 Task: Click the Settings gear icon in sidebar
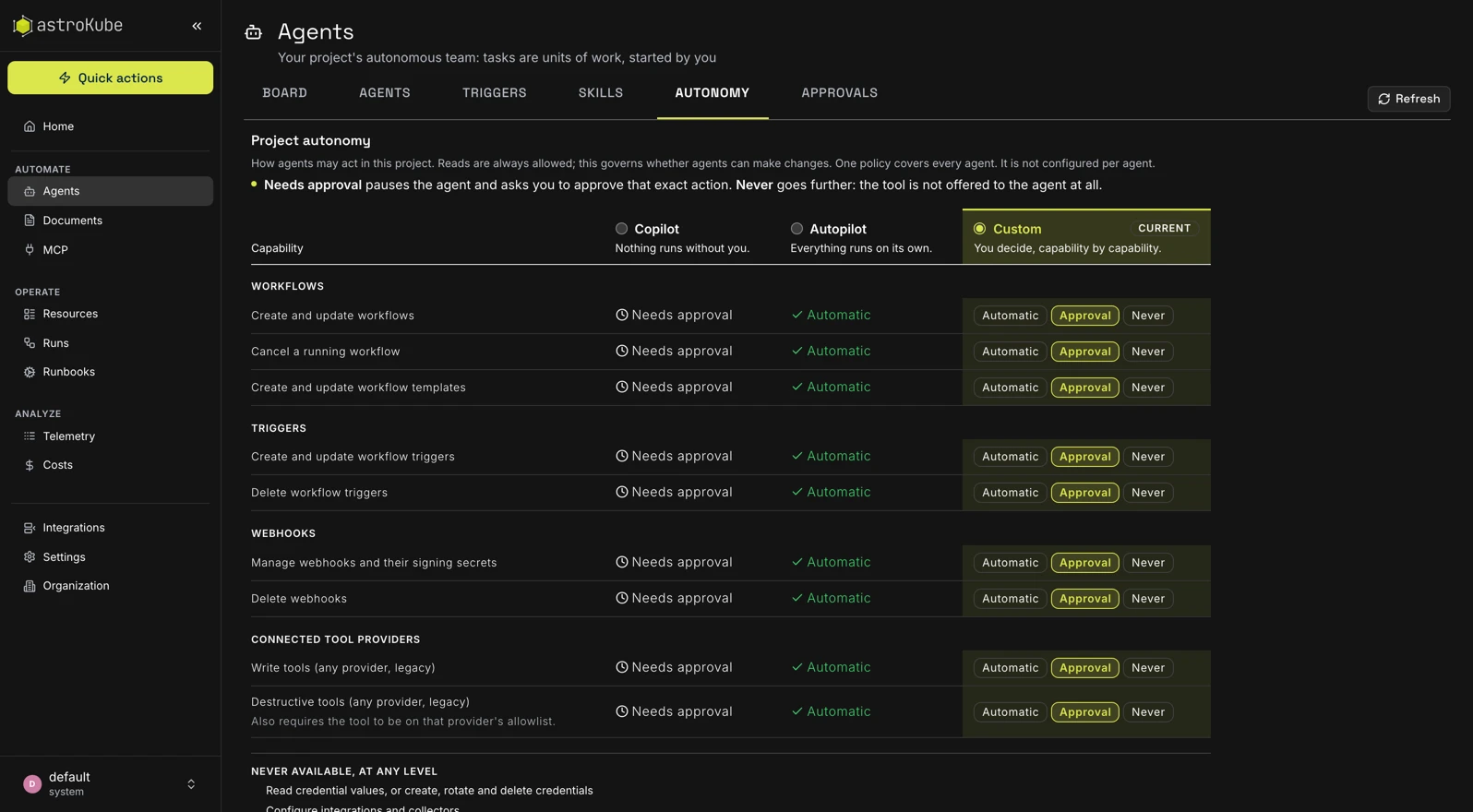click(30, 557)
